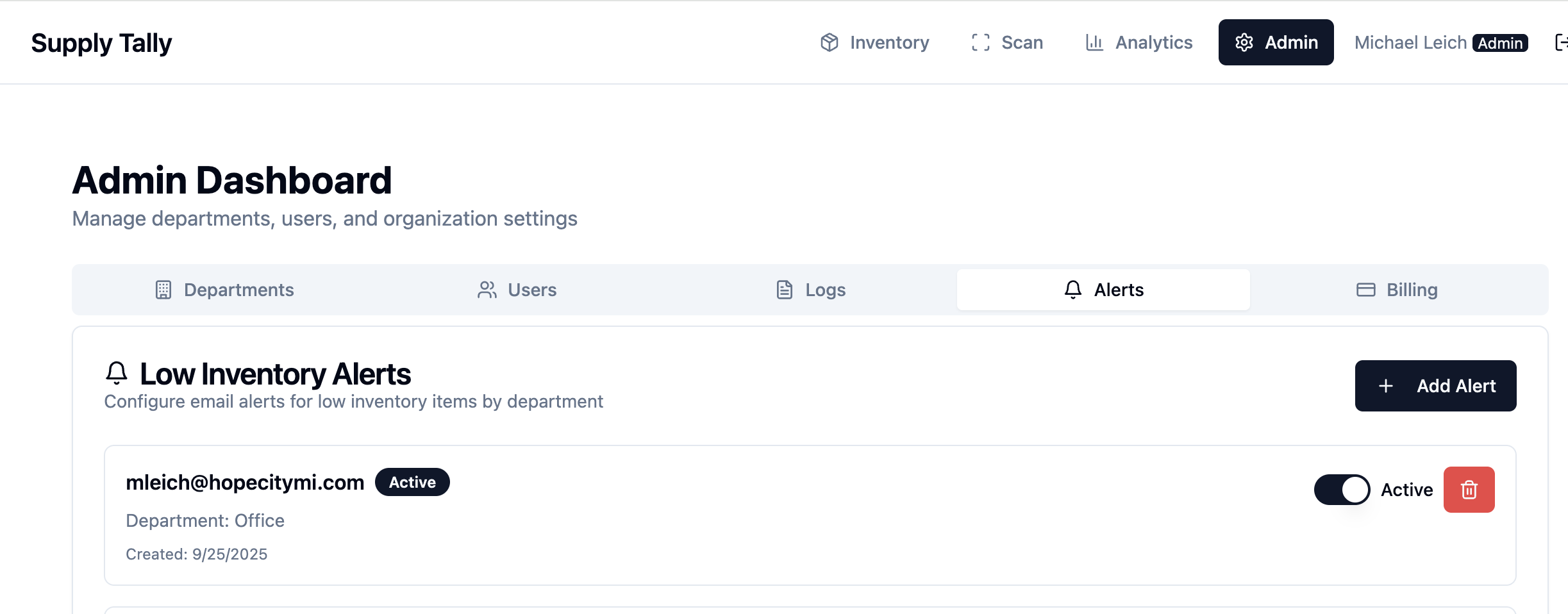Viewport: 1568px width, 614px height.
Task: Select the Inventory package icon
Action: point(830,42)
